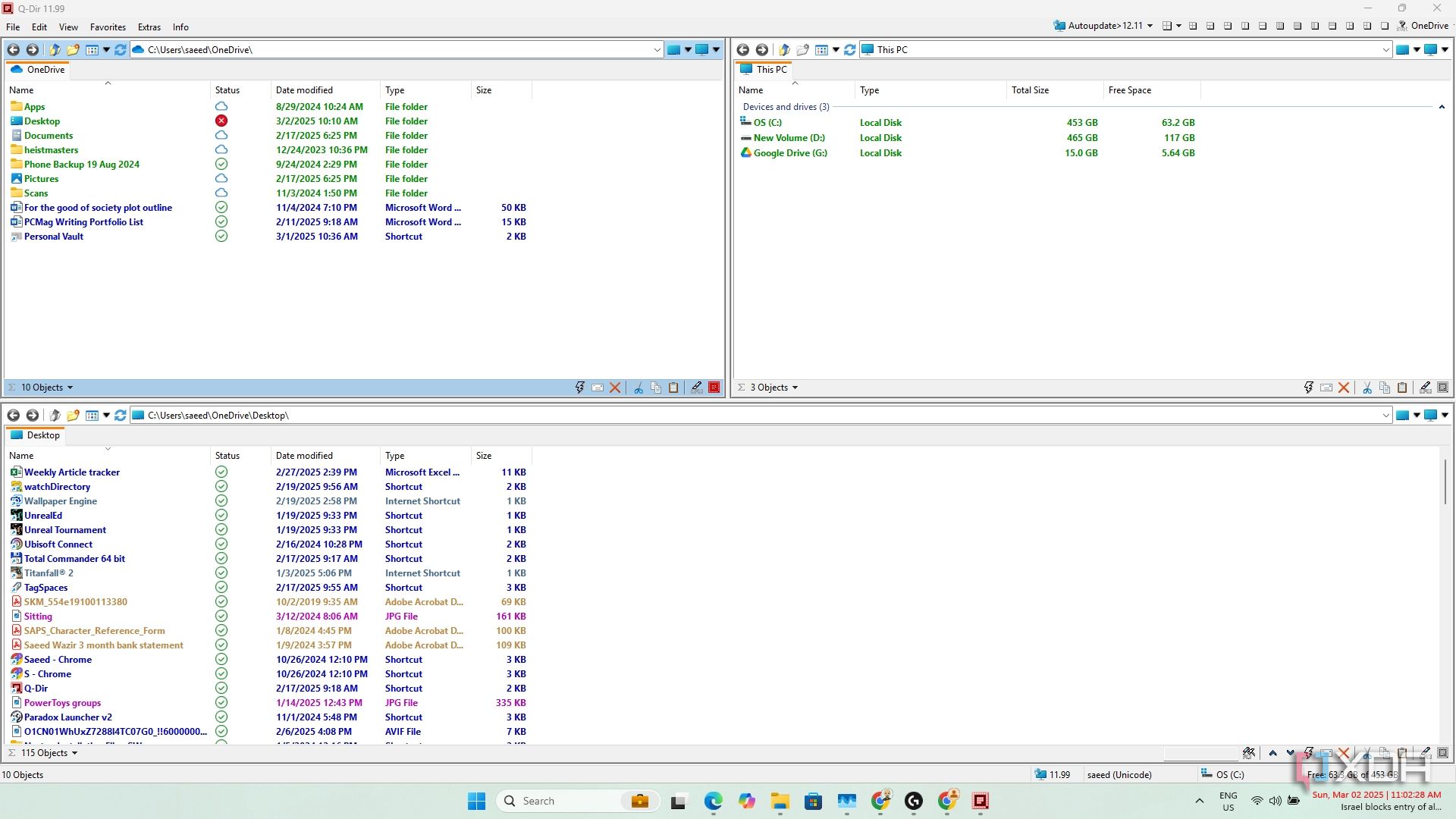Open Q-Dir from the Windows taskbar
The height and width of the screenshot is (819, 1456).
[x=981, y=801]
